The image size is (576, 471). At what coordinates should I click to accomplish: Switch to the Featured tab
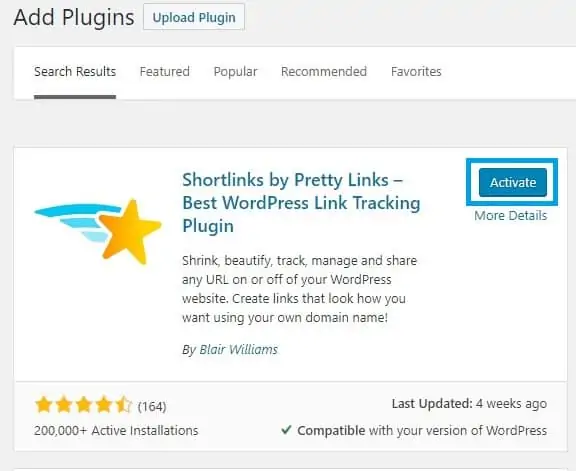[165, 71]
